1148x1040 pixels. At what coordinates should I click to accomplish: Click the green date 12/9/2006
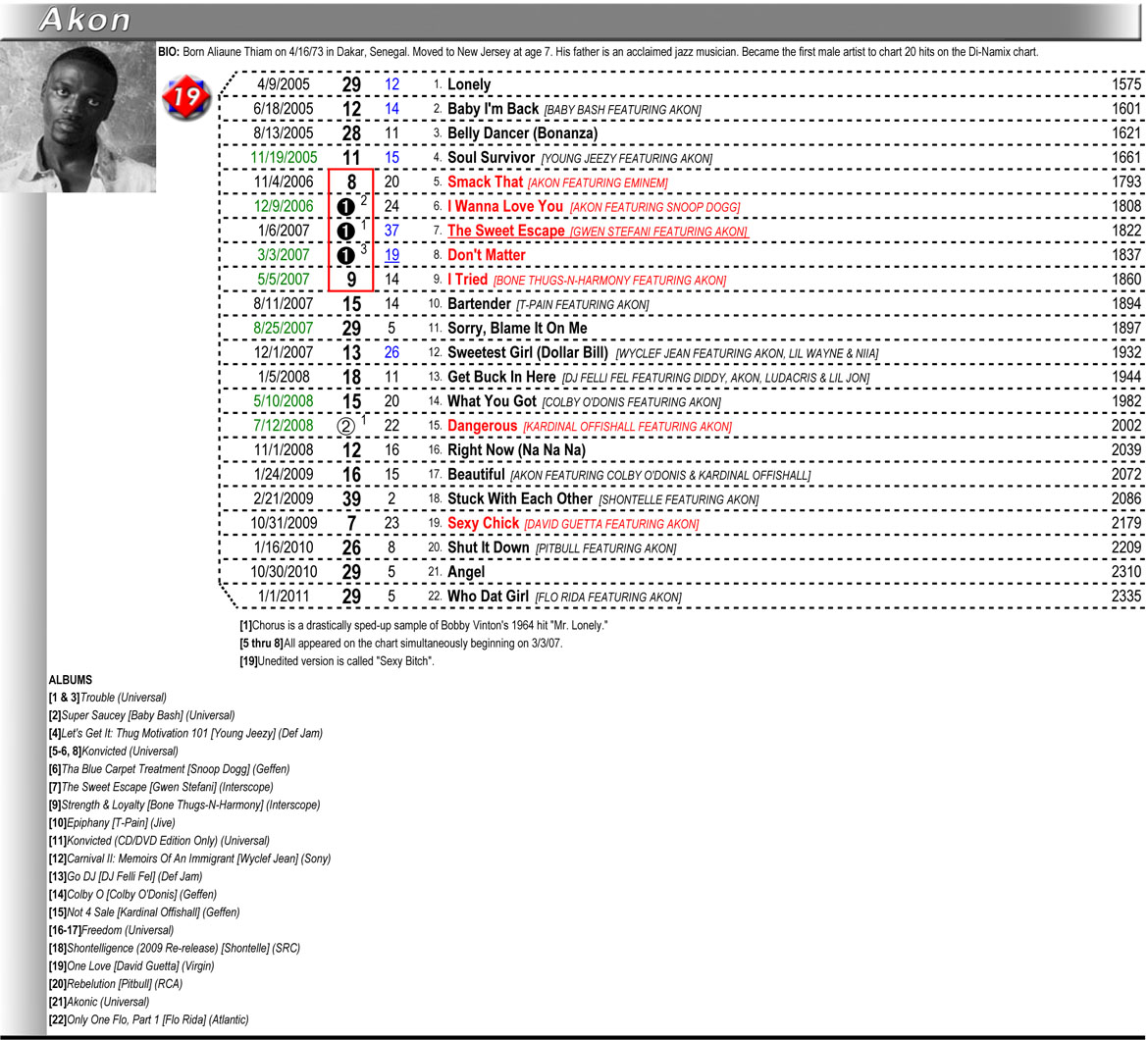[284, 206]
